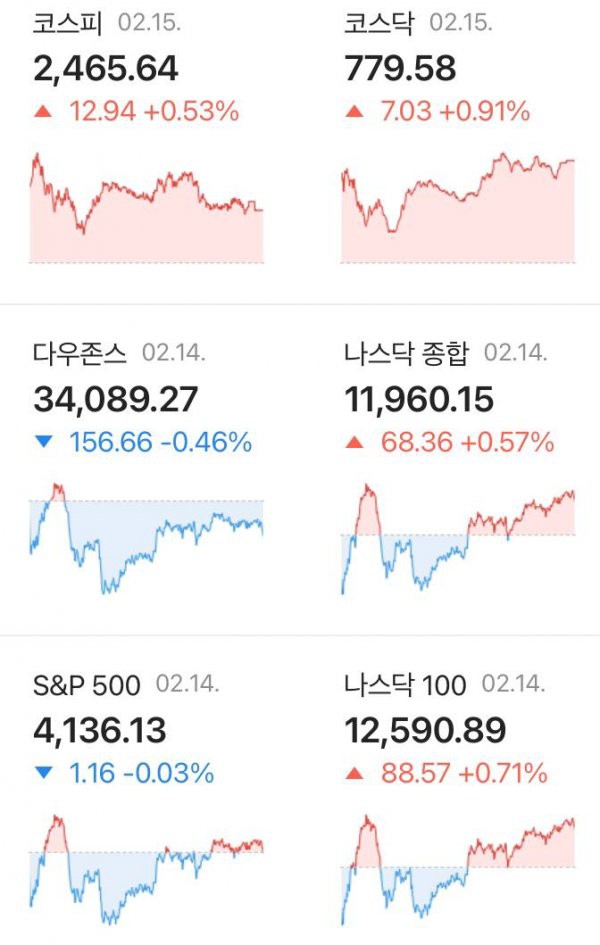The width and height of the screenshot is (600, 945).
Task: View the 다우존스 intraday chart
Action: point(146,538)
